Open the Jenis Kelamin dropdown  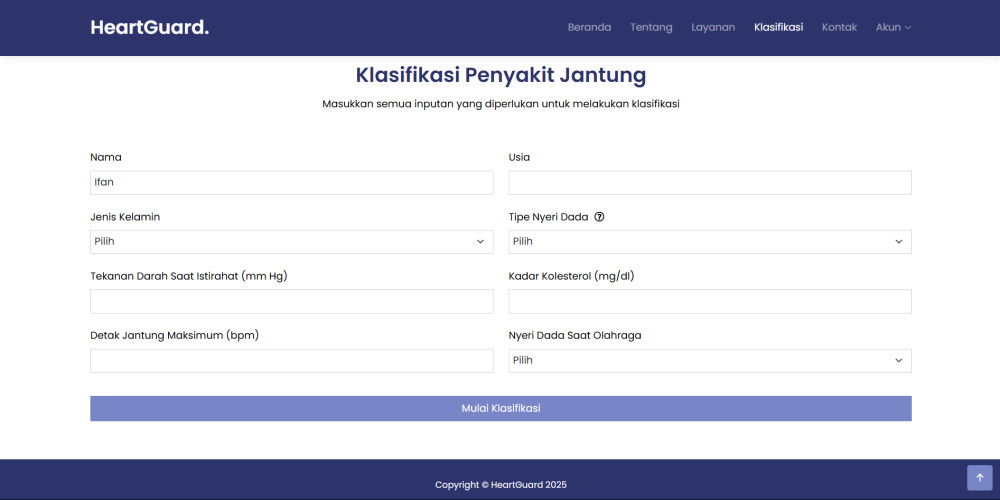(291, 242)
